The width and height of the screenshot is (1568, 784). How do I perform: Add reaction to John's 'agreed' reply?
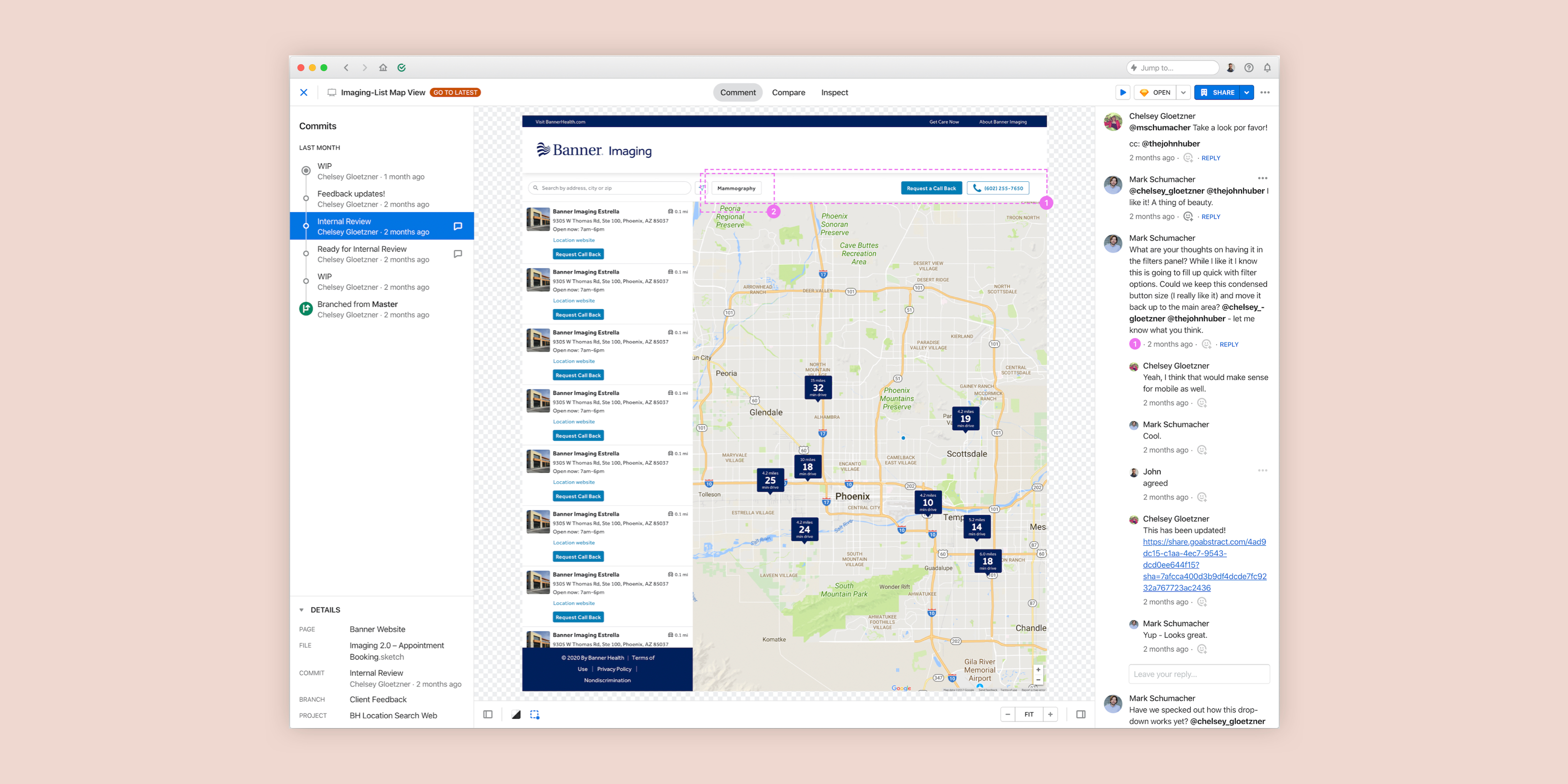tap(1201, 497)
